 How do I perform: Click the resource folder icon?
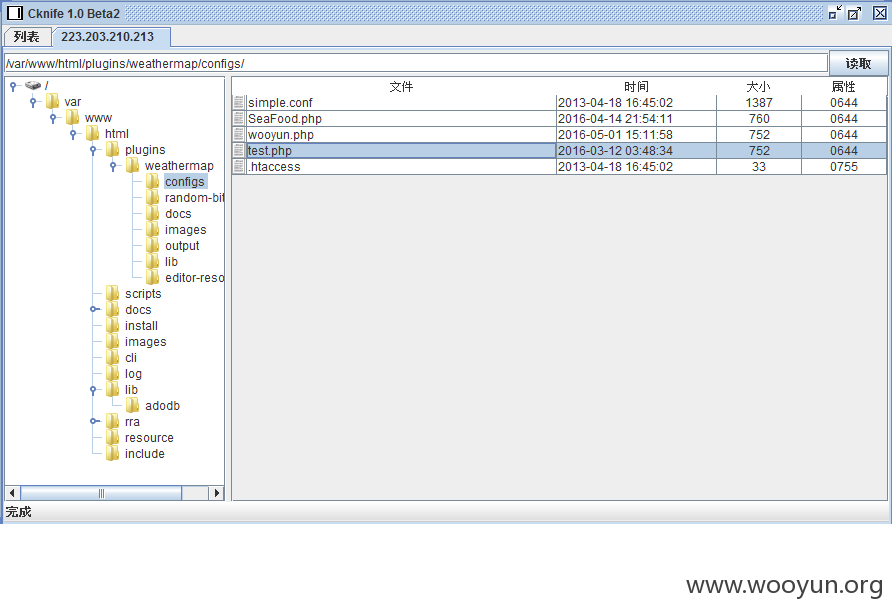point(113,437)
